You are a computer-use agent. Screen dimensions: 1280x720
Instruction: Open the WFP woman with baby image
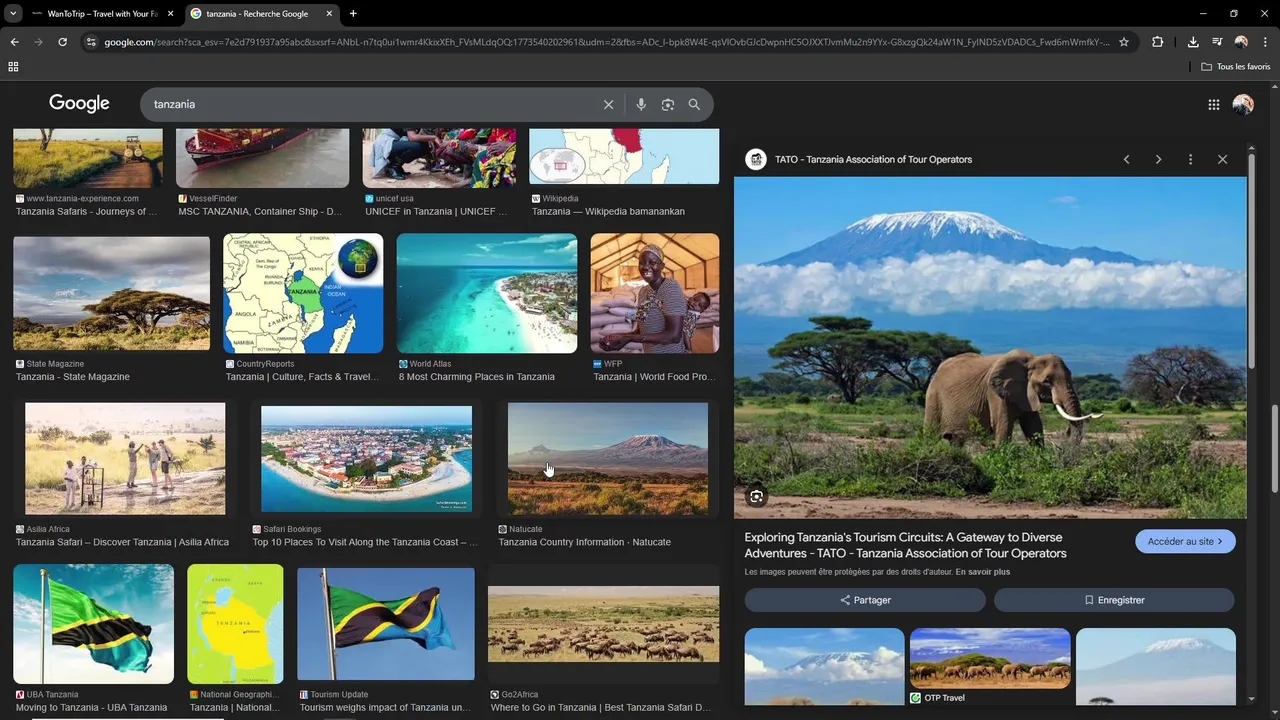point(654,293)
